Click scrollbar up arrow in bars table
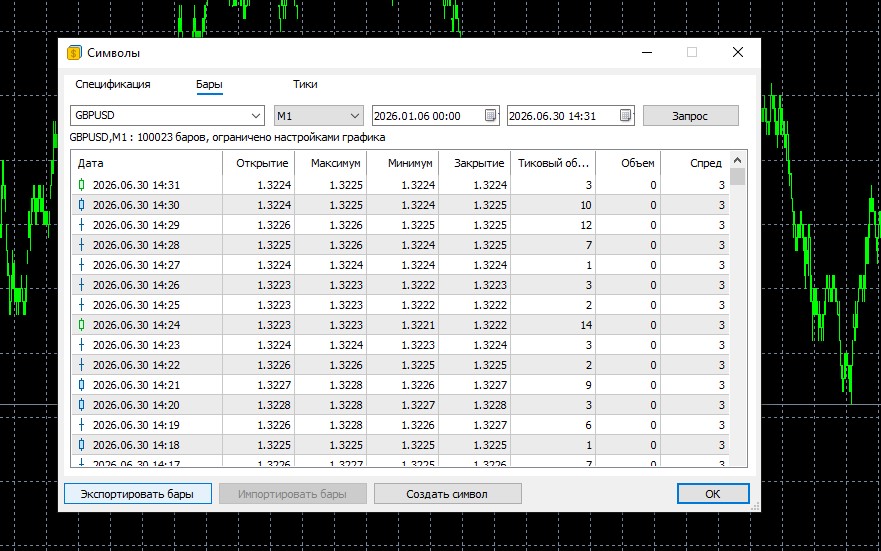The height and width of the screenshot is (551, 881). [738, 161]
